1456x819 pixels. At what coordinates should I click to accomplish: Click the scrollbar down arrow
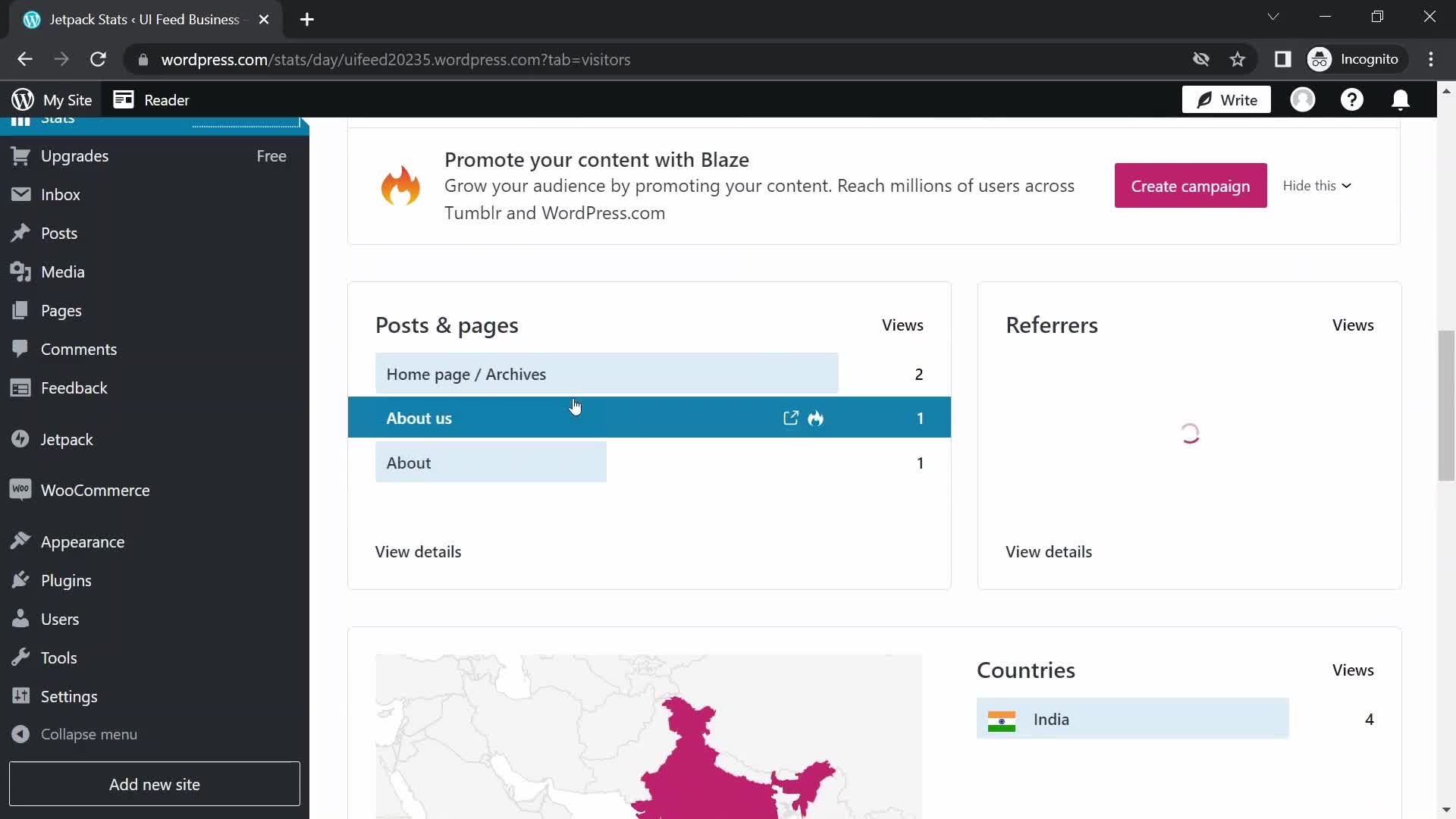pos(1446,810)
